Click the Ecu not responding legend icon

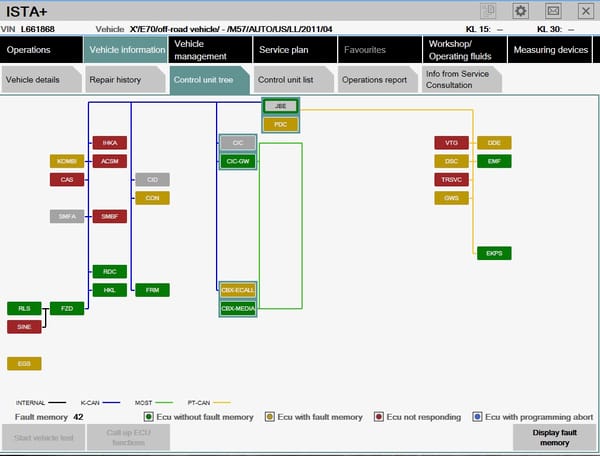click(379, 417)
